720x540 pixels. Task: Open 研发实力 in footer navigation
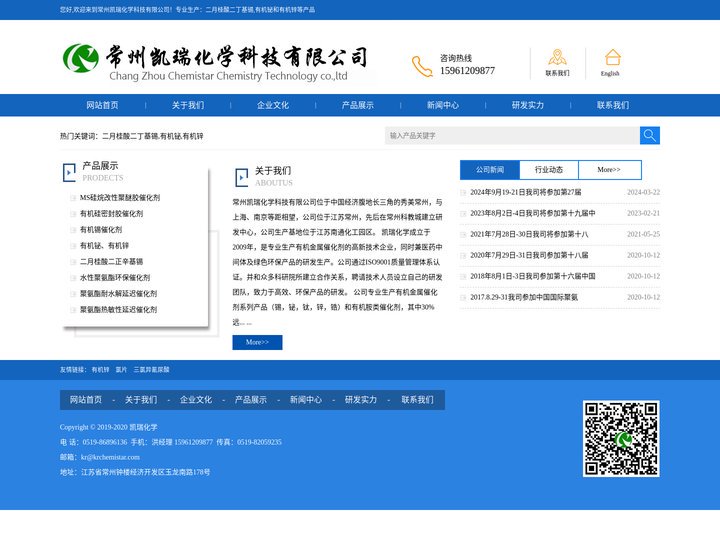pos(361,400)
